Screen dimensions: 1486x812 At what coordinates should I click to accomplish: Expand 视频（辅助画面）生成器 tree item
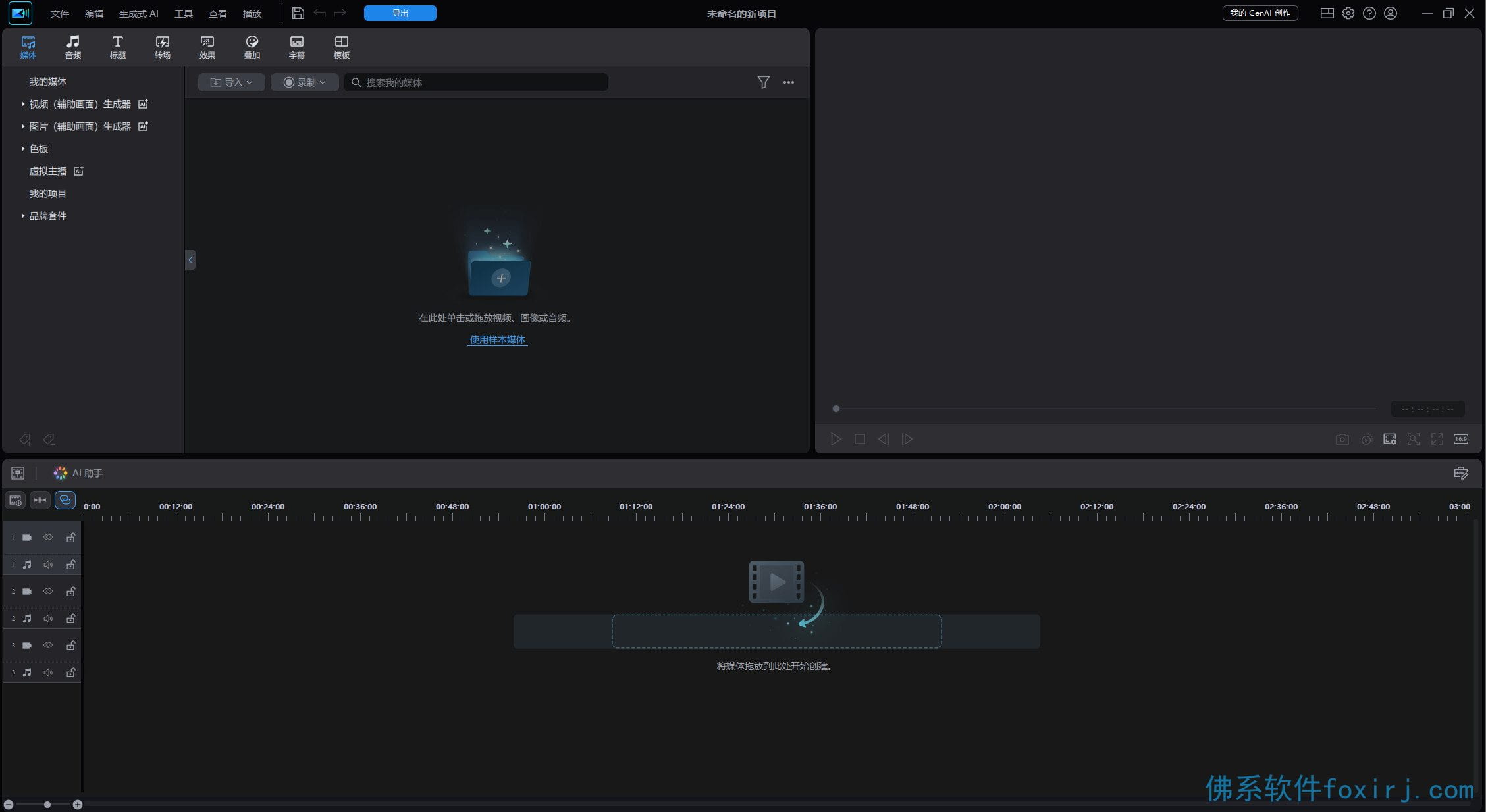point(23,104)
